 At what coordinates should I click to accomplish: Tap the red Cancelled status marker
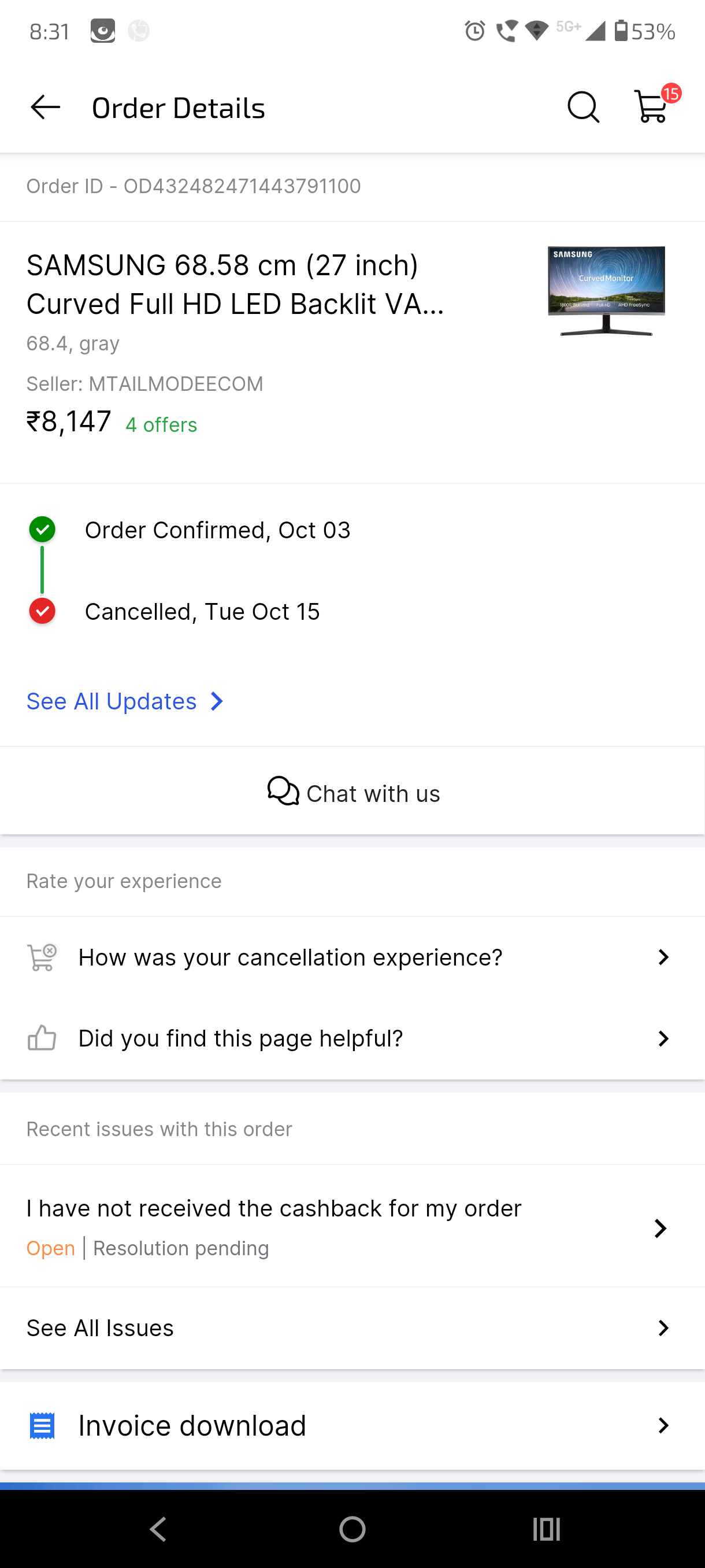(x=42, y=611)
